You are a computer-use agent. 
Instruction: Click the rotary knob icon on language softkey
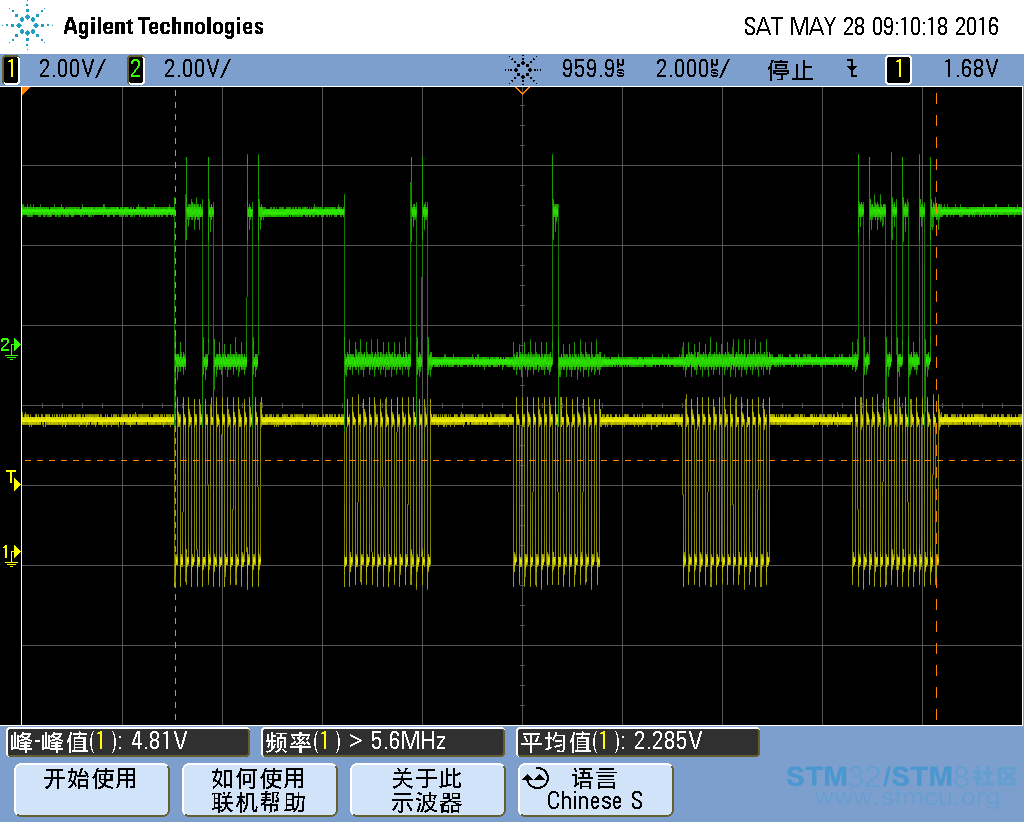coord(536,778)
